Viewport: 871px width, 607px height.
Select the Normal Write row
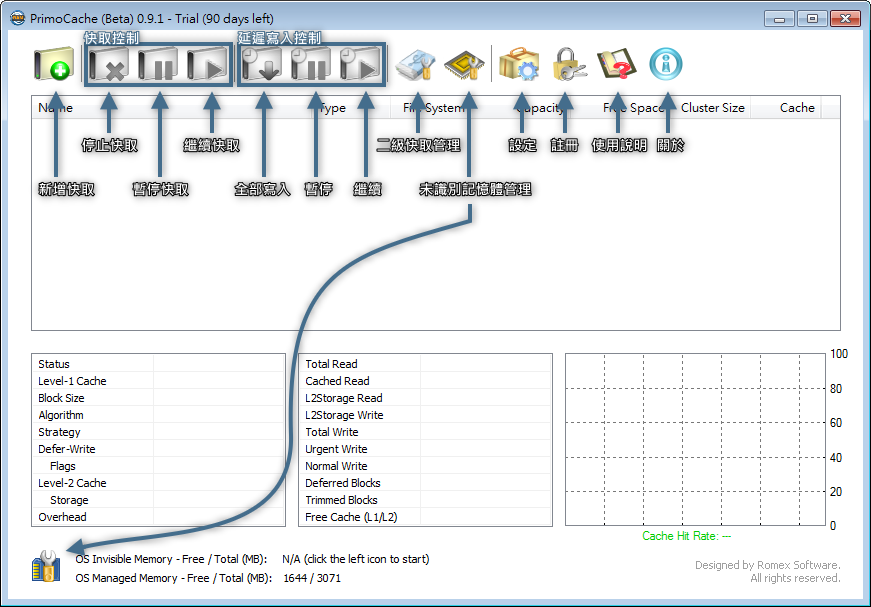coord(426,466)
